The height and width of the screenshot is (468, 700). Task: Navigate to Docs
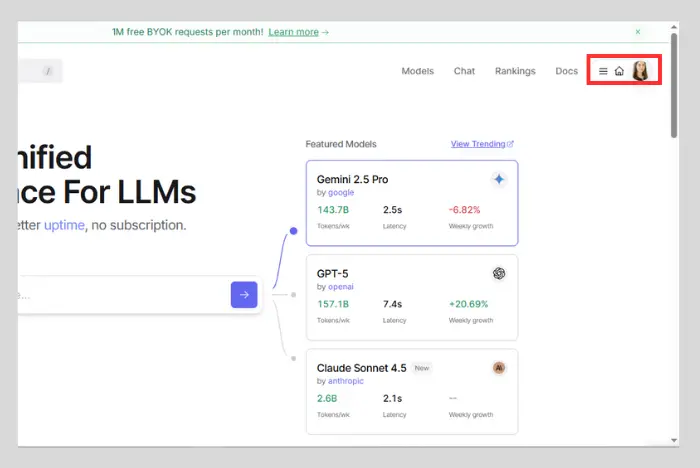tap(566, 71)
